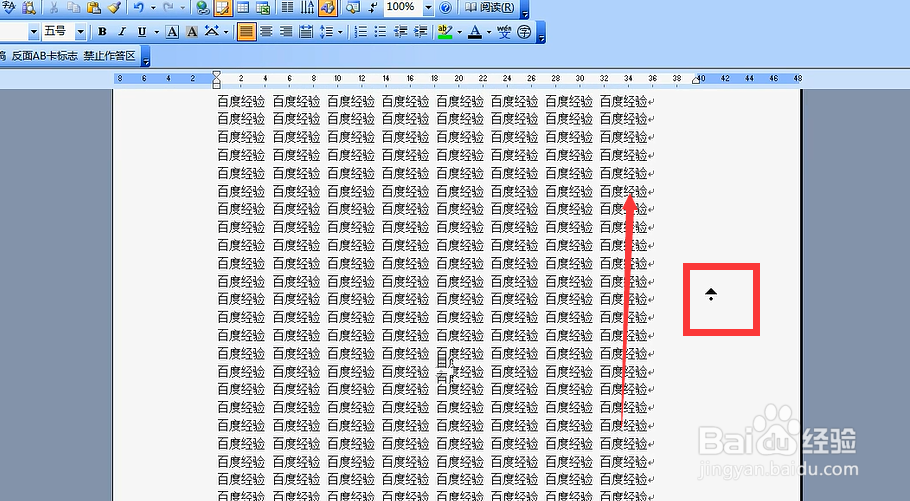Open the Document Map icon

[x=352, y=7]
